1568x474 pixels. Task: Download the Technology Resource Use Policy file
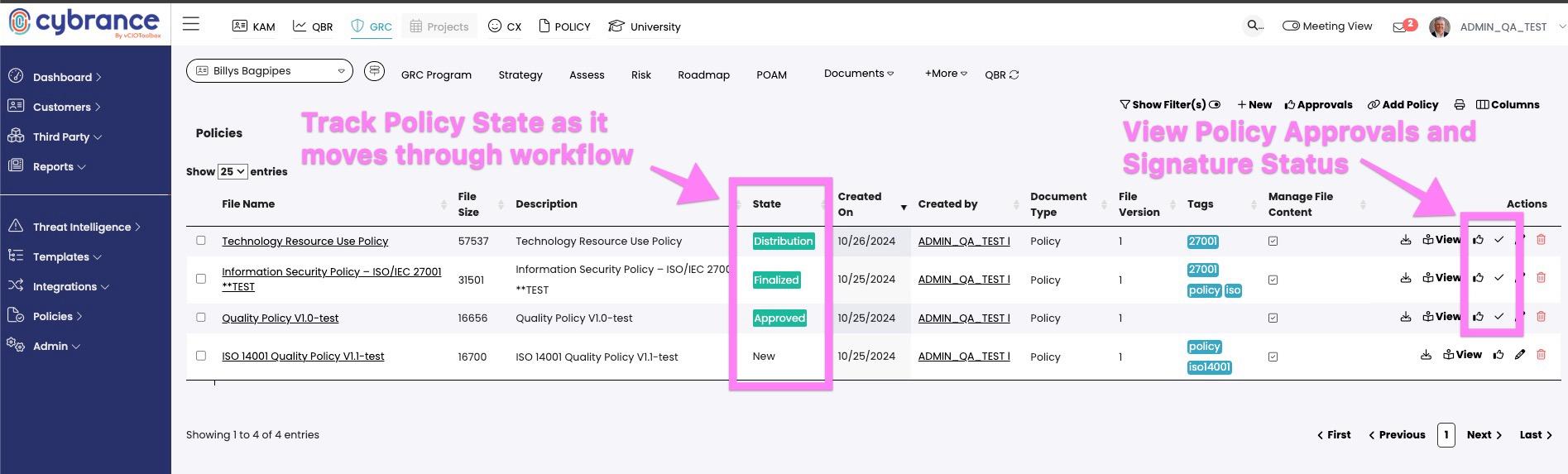(1405, 240)
